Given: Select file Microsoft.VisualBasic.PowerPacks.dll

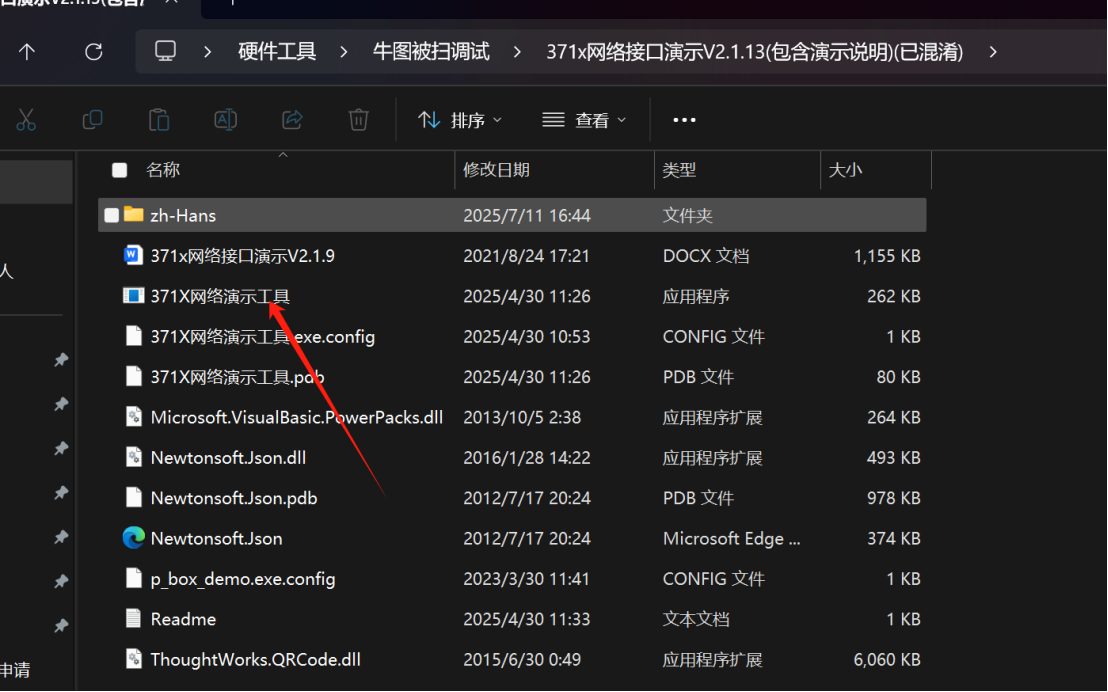Looking at the screenshot, I should (x=297, y=417).
